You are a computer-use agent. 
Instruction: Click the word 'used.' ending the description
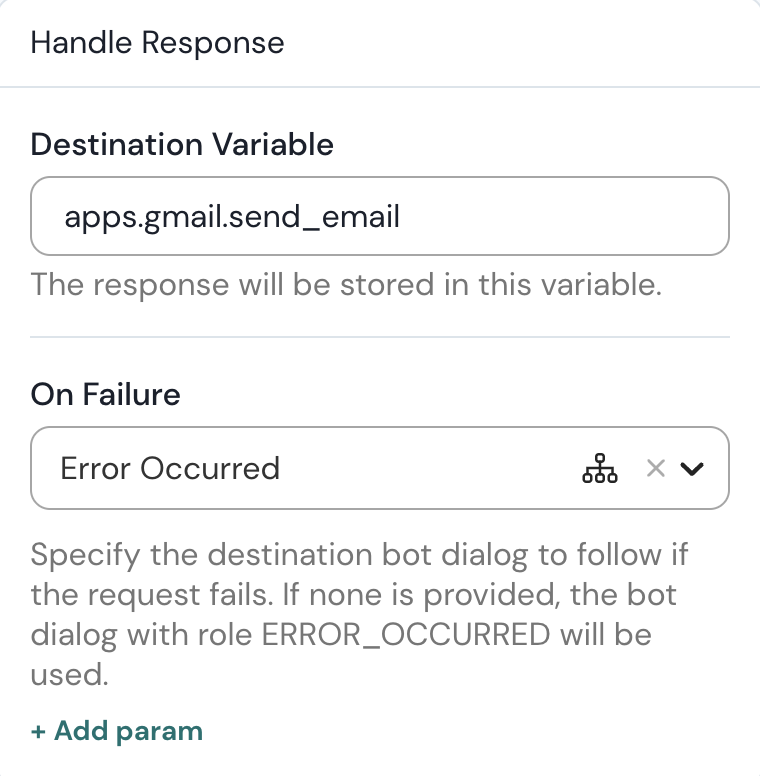pos(69,675)
